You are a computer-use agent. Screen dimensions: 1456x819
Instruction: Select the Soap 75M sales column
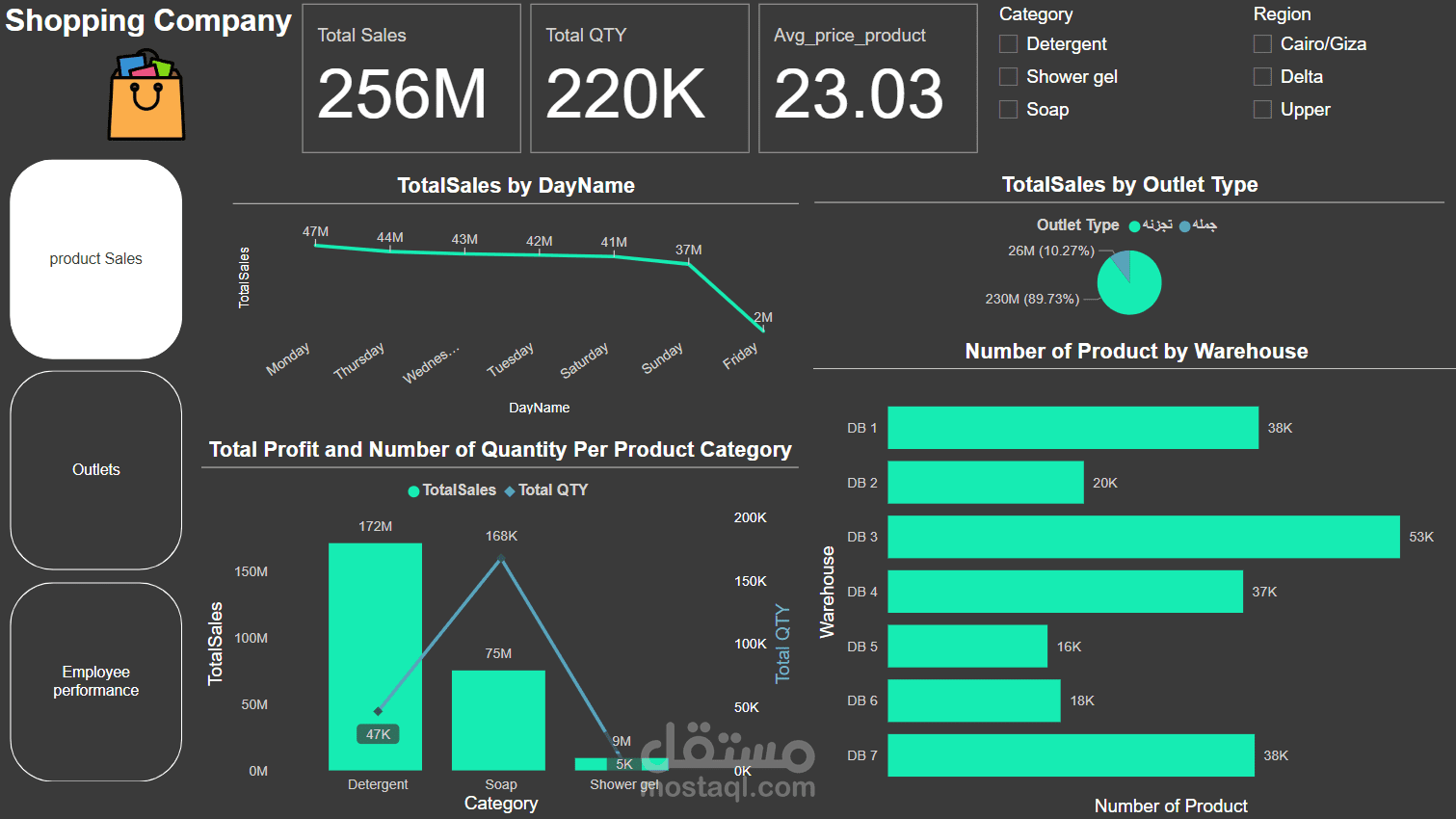coord(498,720)
